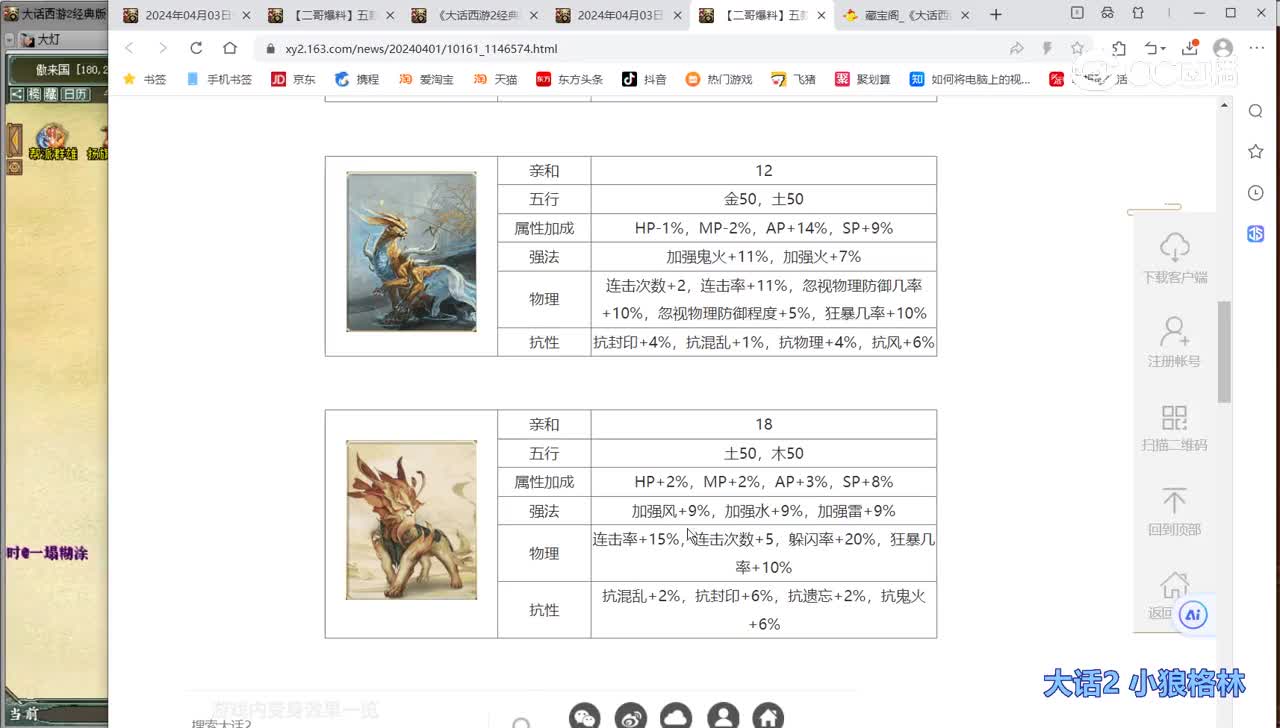The height and width of the screenshot is (728, 1280).
Task: Click the 日历 button in game window
Action: [75, 94]
